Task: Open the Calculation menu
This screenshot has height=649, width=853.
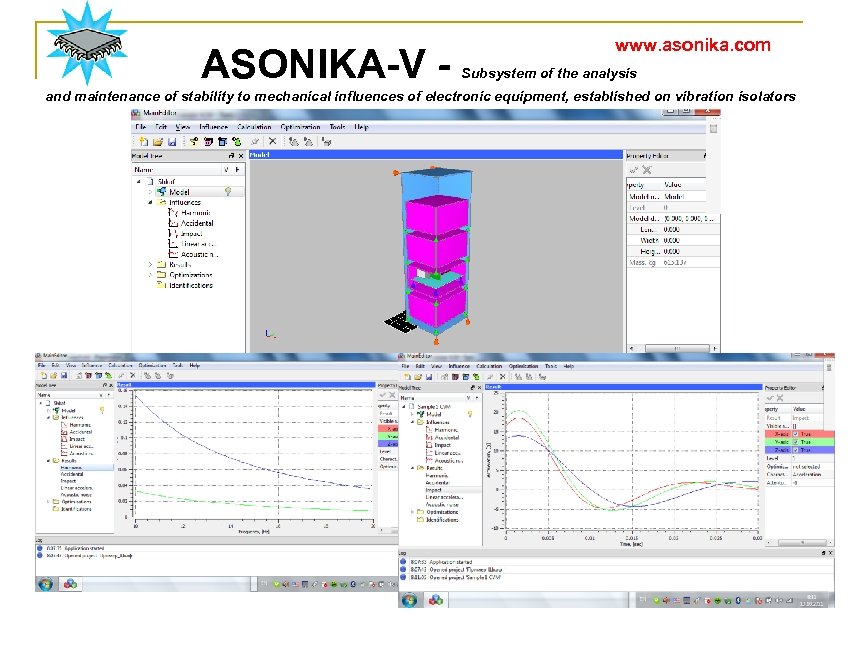Action: click(252, 128)
